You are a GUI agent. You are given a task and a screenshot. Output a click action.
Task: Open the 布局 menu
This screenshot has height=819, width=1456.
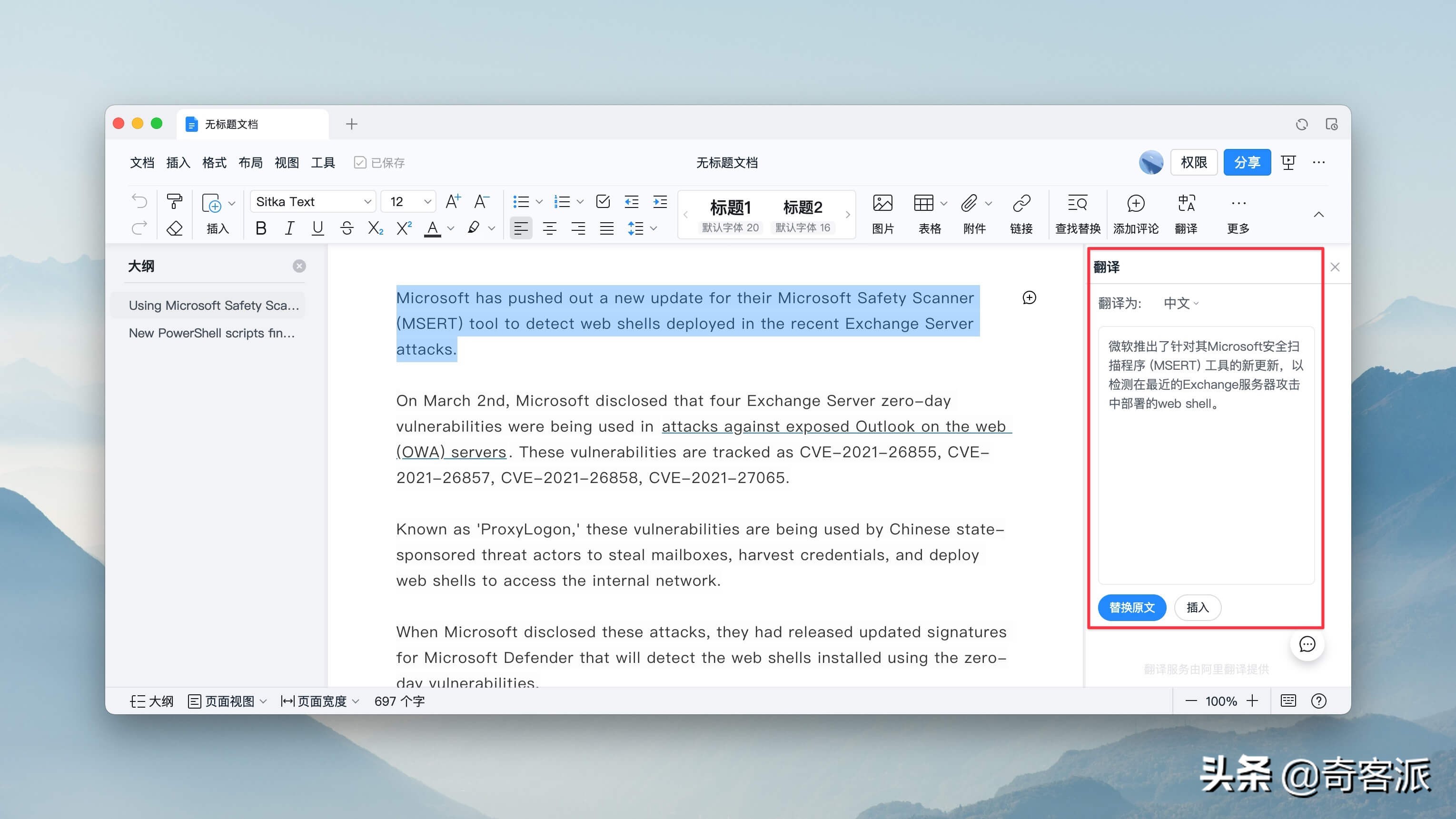tap(250, 163)
